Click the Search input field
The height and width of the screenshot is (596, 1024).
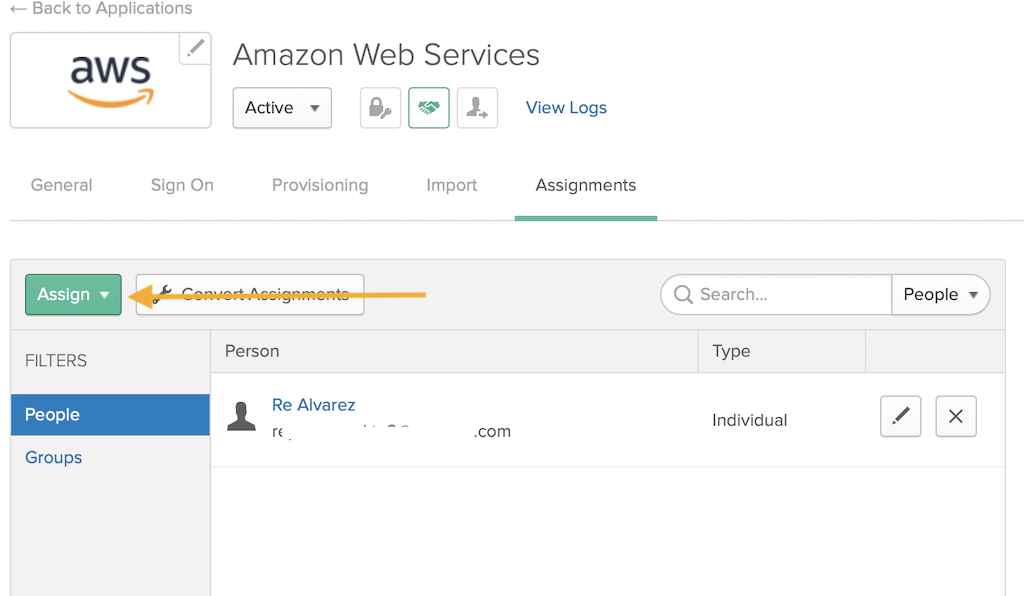(776, 294)
